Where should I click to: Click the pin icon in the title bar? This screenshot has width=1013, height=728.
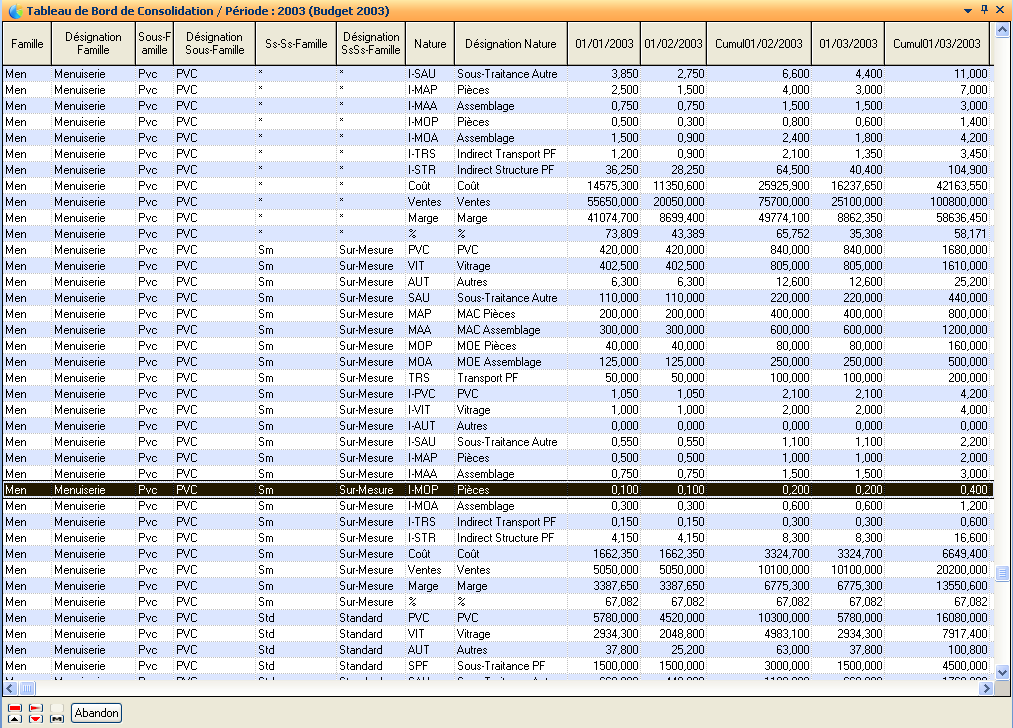tap(984, 10)
